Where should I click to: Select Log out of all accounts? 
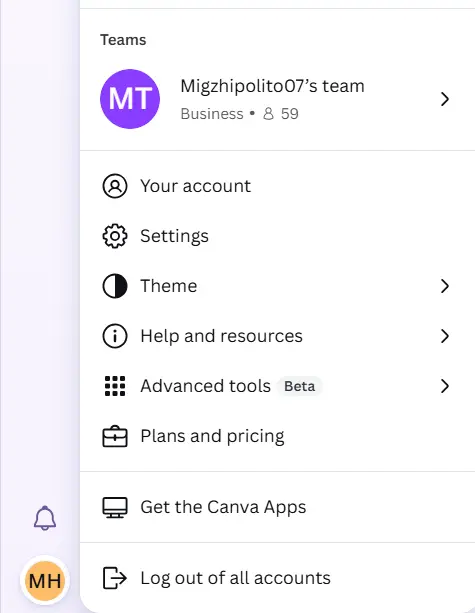coord(278,578)
